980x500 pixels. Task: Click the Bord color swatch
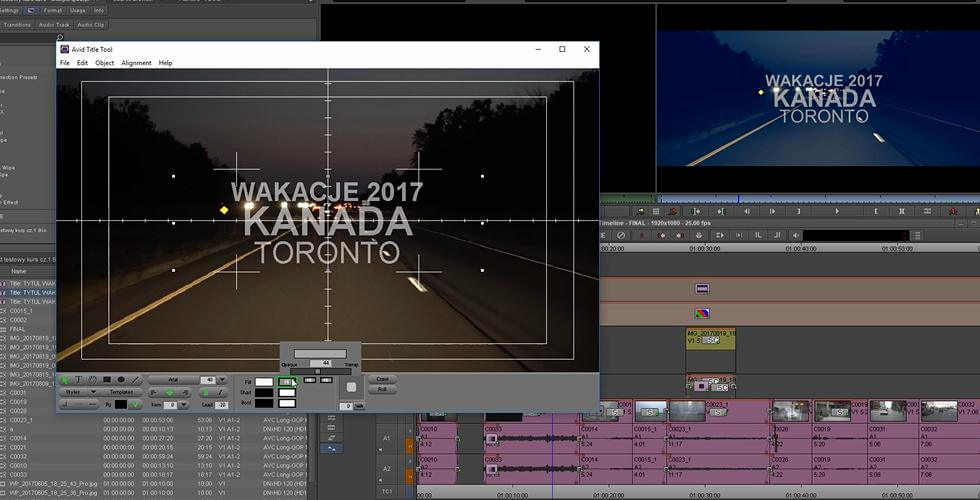(x=264, y=403)
